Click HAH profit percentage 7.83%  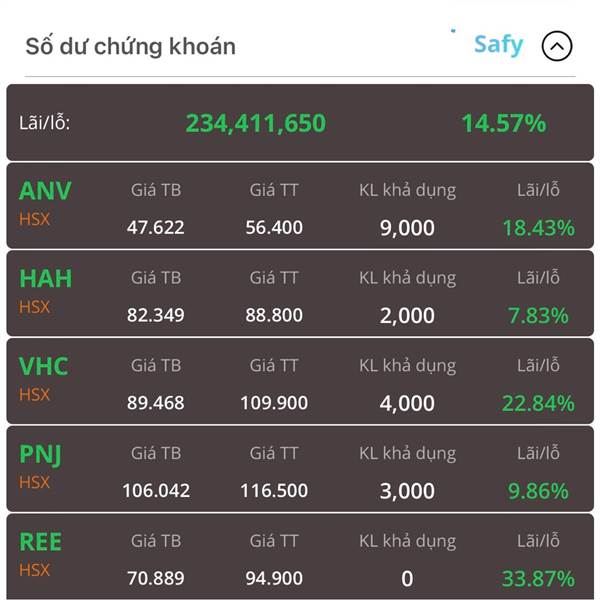538,316
